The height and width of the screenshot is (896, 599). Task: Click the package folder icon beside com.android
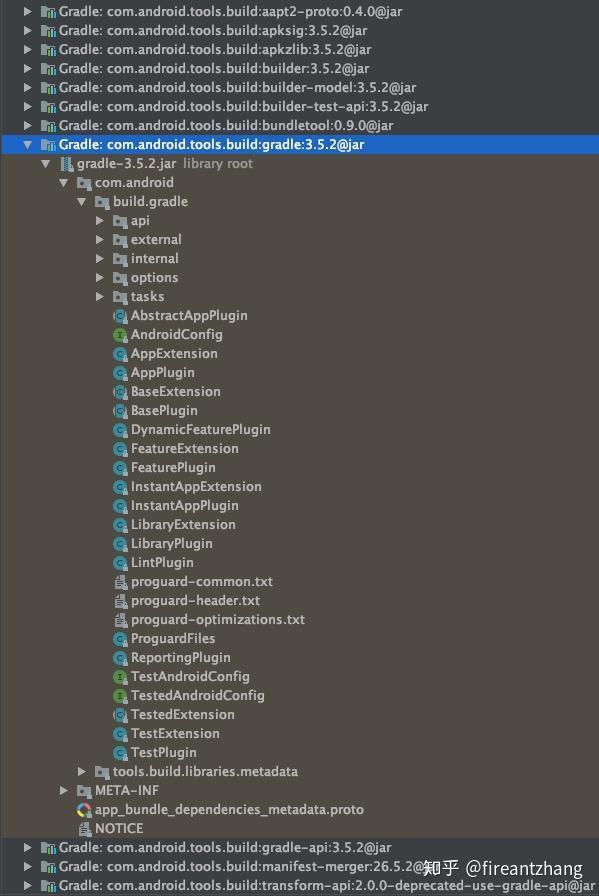pos(84,183)
